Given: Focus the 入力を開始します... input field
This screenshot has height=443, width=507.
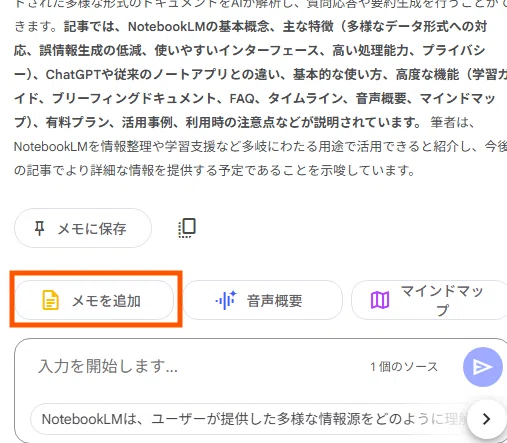Looking at the screenshot, I should 200,367.
